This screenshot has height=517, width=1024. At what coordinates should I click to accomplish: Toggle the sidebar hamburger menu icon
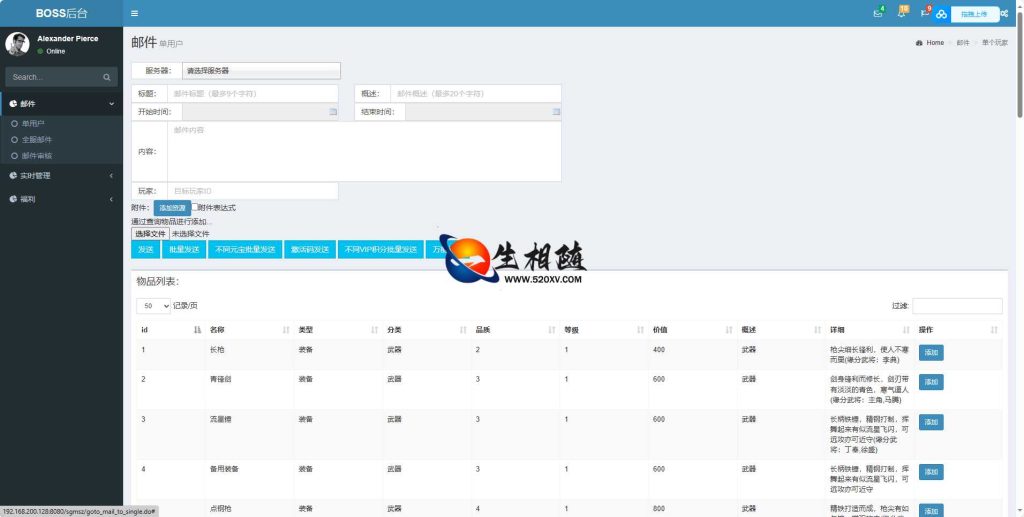tap(135, 13)
